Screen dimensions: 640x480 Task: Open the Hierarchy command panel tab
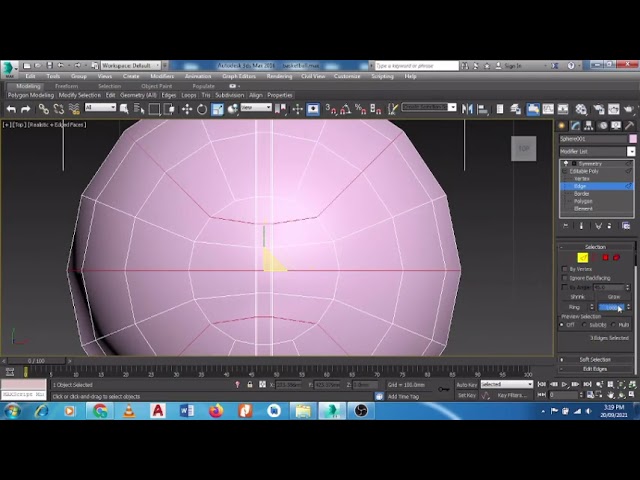[x=589, y=126]
